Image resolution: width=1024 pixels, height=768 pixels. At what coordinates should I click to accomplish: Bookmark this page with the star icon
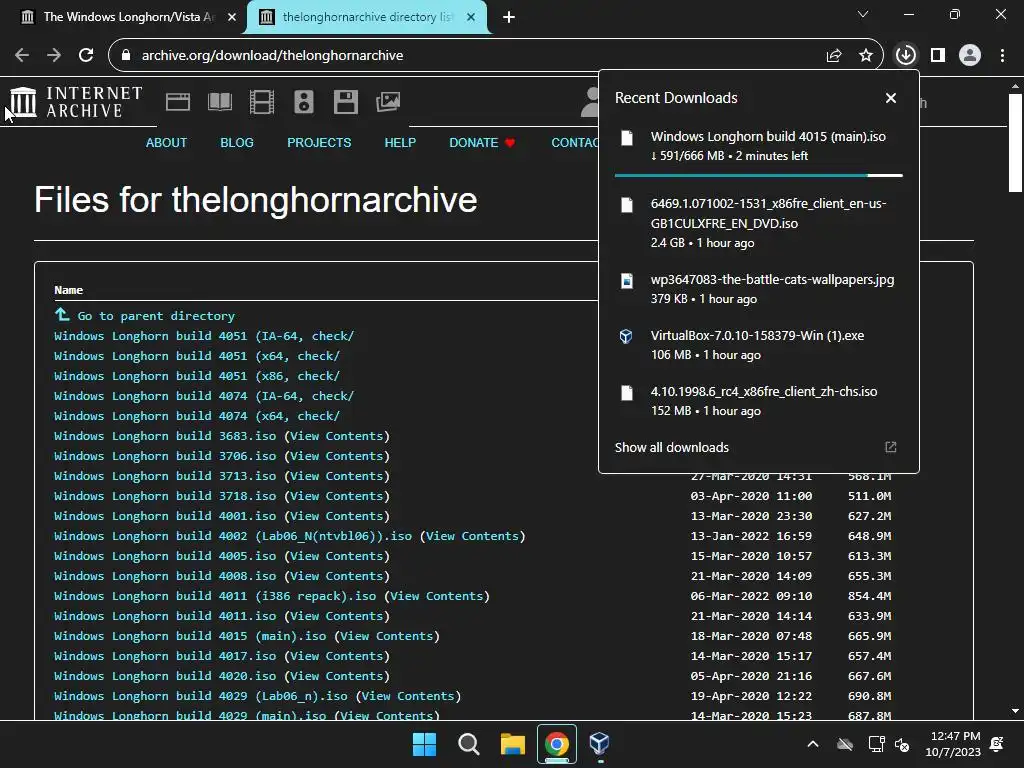866,56
